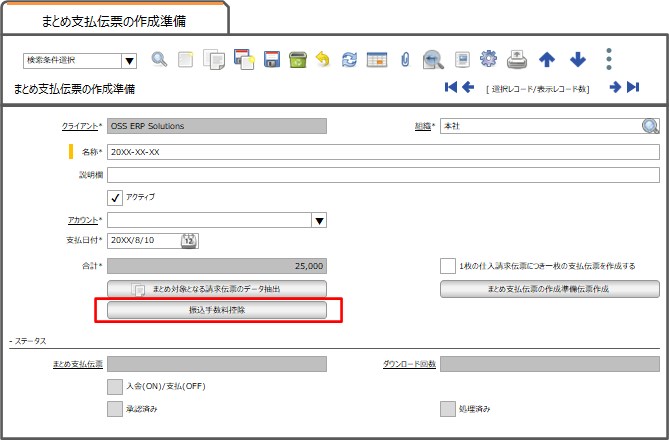Jump to last record navigation arrow
Image resolution: width=669 pixels, height=440 pixels.
pyautogui.click(x=633, y=87)
